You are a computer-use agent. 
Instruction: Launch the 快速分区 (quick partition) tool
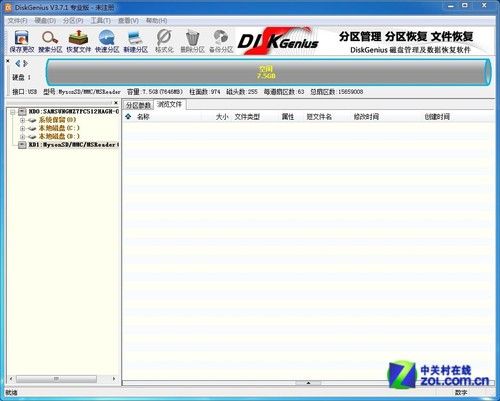click(107, 41)
